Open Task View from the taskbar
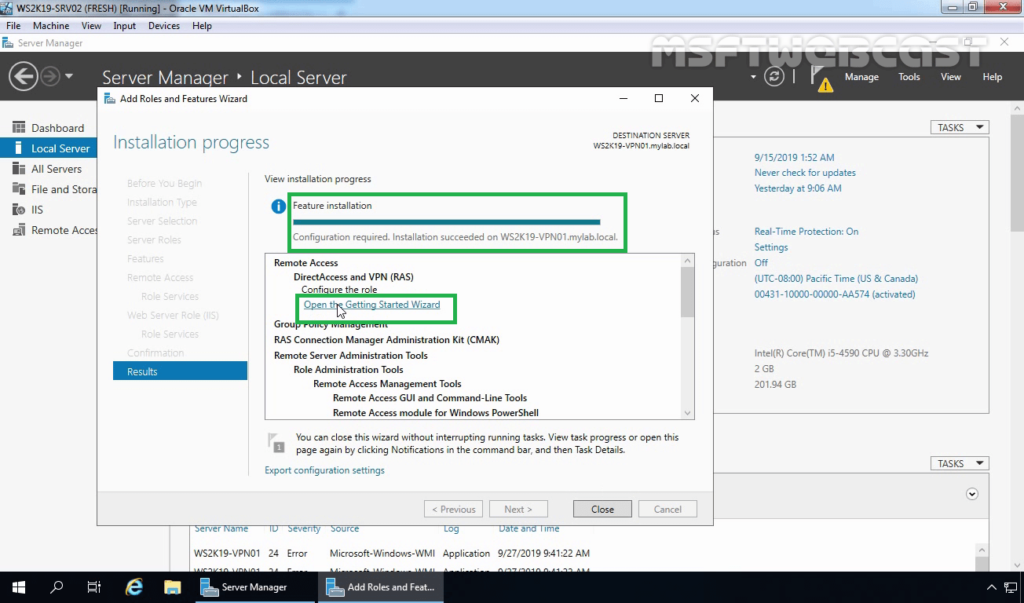 (94, 587)
